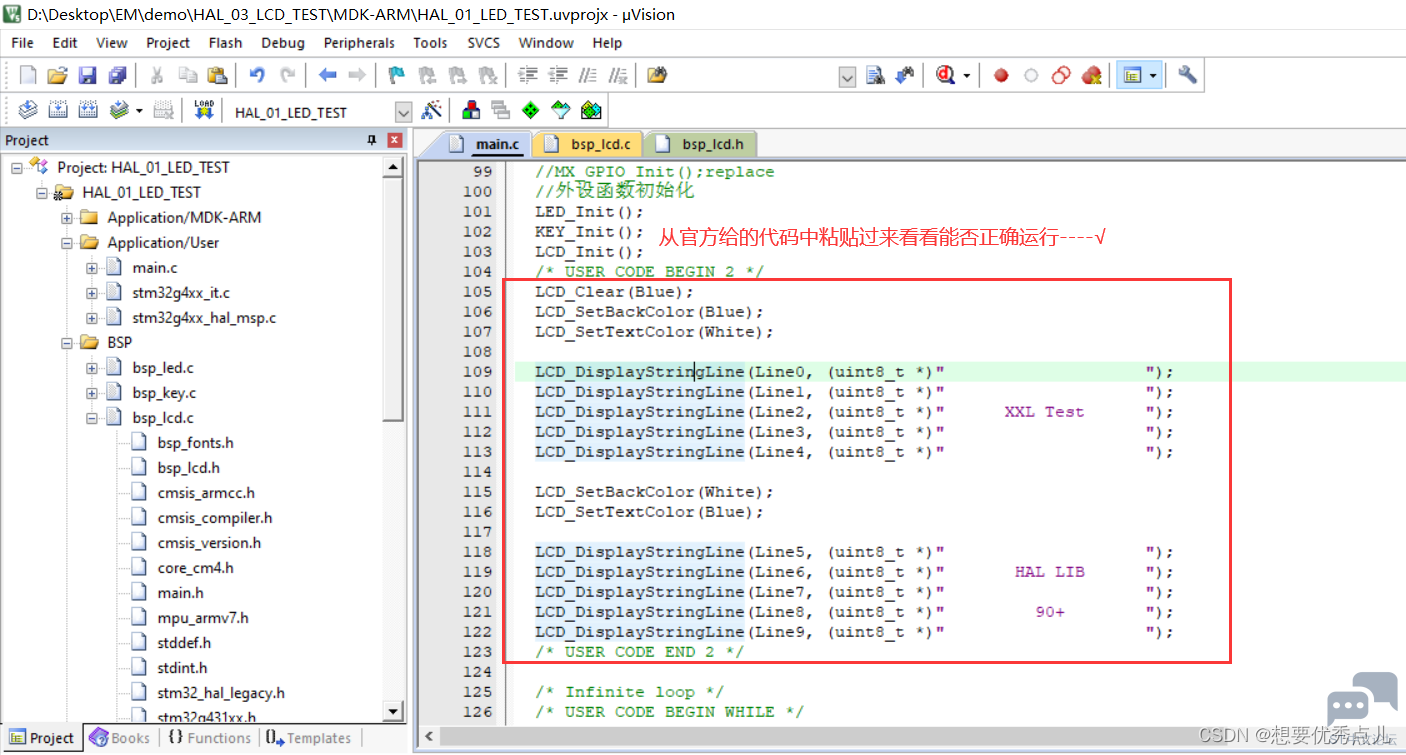Toggle the project window view button
The height and width of the screenshot is (755, 1406).
1132,76
